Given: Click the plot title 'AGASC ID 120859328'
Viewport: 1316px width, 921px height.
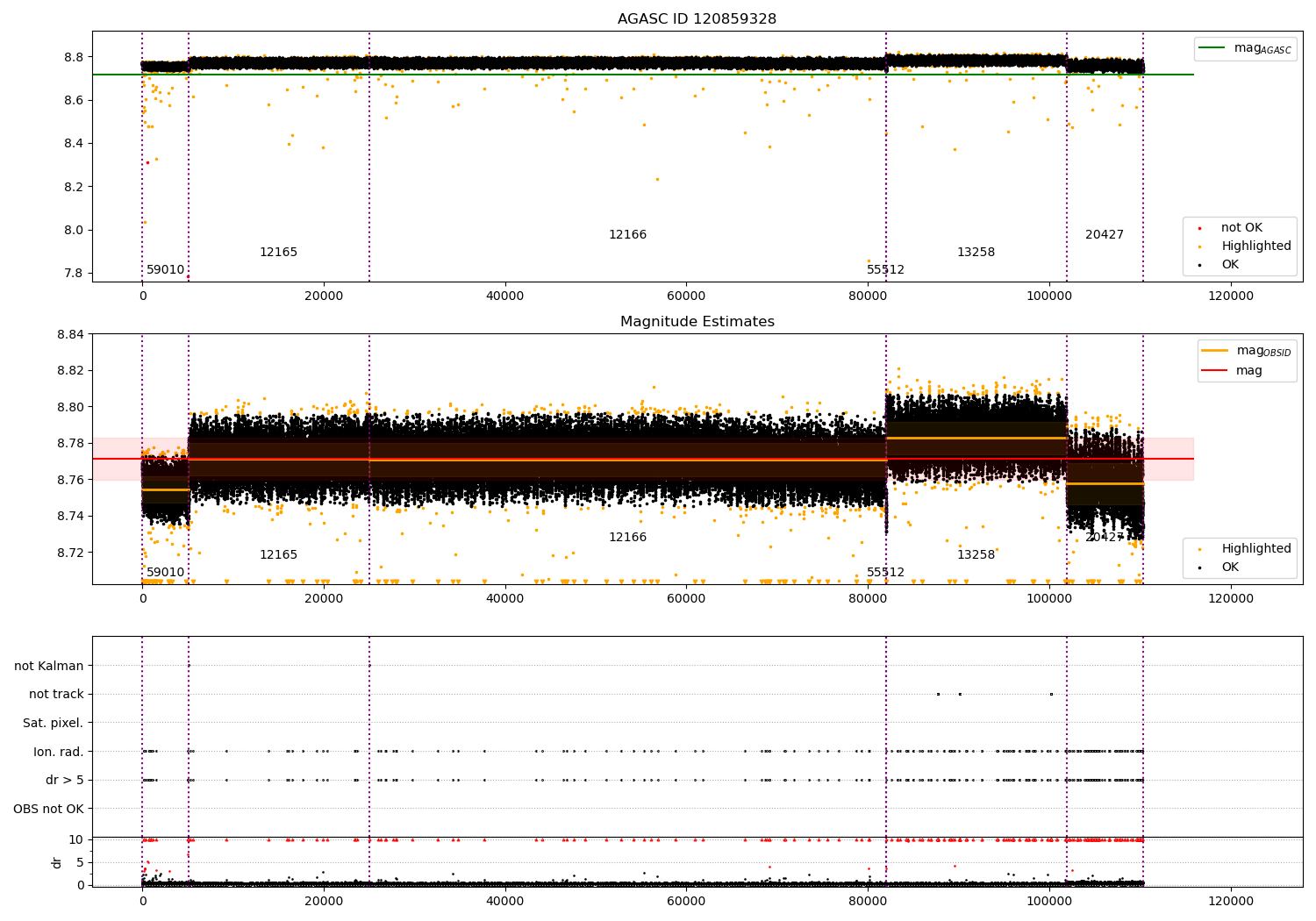Looking at the screenshot, I should coord(697,19).
